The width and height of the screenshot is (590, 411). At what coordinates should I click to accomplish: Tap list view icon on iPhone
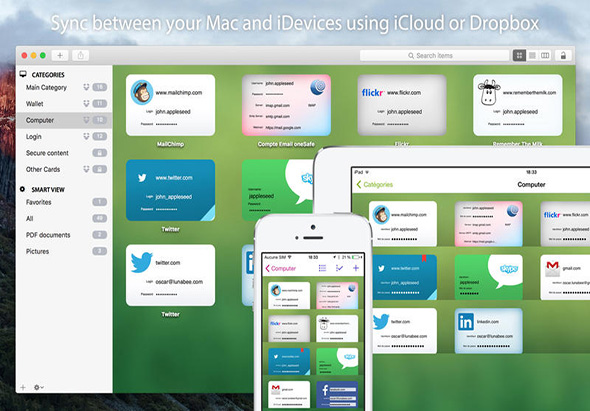tap(322, 268)
